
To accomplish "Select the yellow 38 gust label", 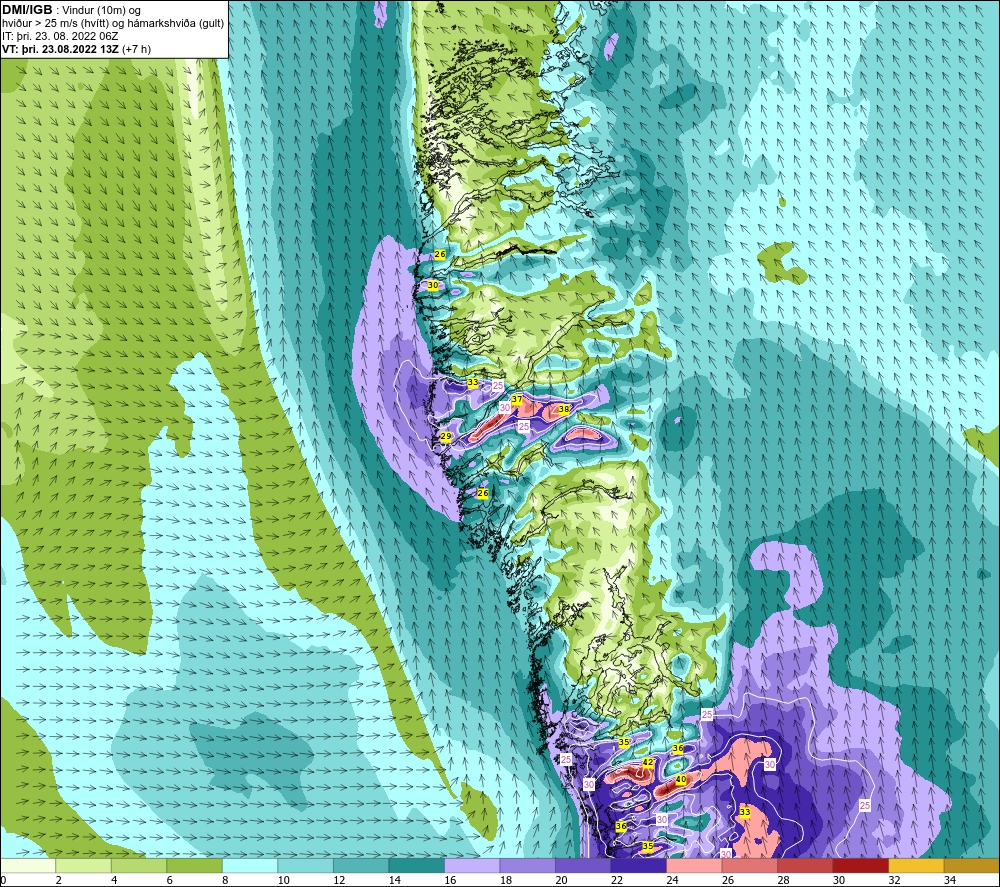I will [564, 409].
